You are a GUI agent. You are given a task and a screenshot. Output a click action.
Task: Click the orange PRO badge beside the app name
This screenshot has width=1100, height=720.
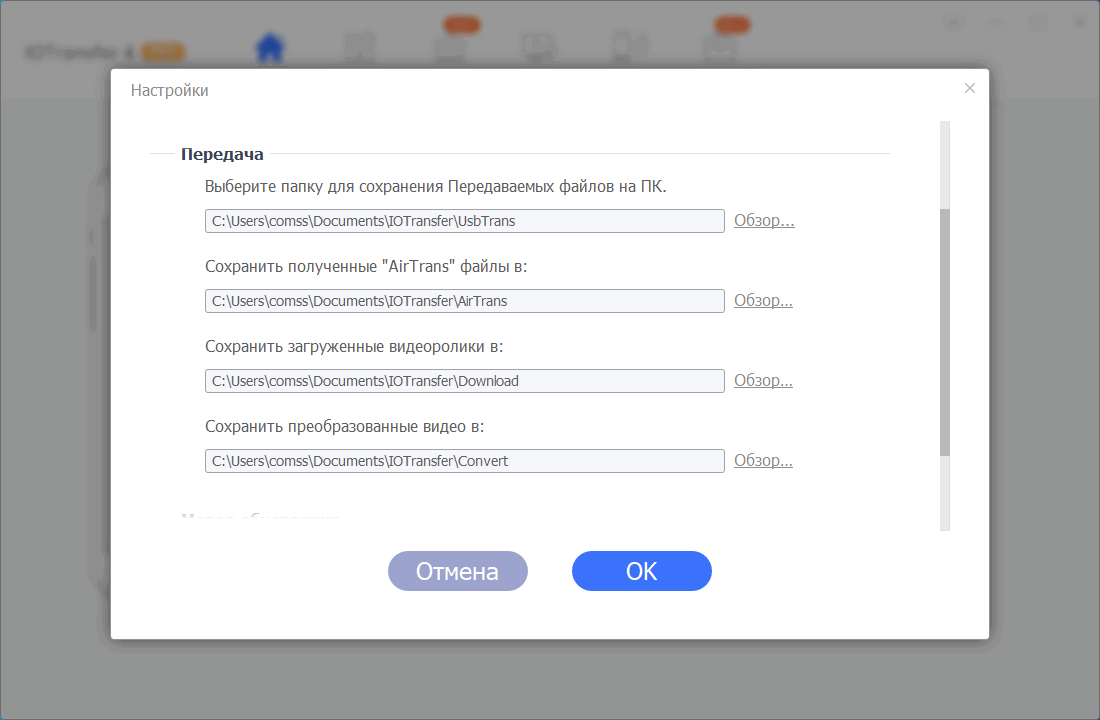(x=163, y=51)
